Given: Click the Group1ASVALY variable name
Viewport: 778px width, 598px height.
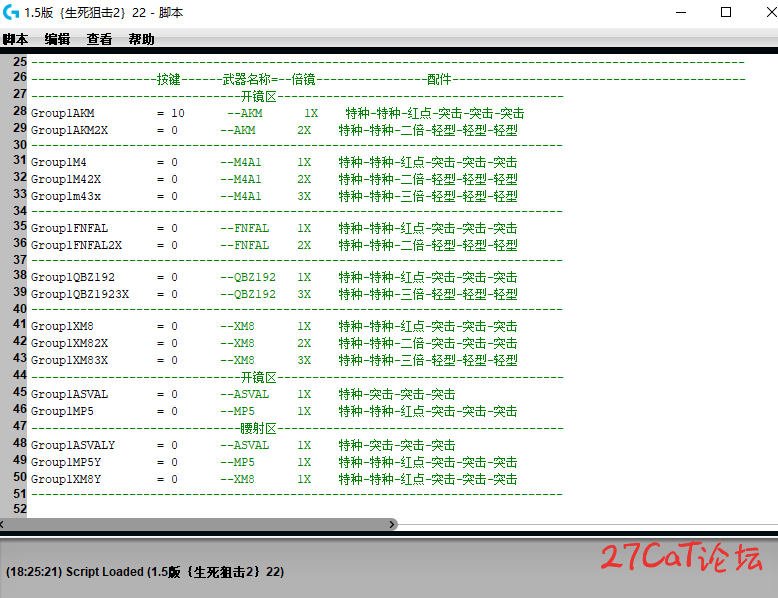Looking at the screenshot, I should [73, 445].
